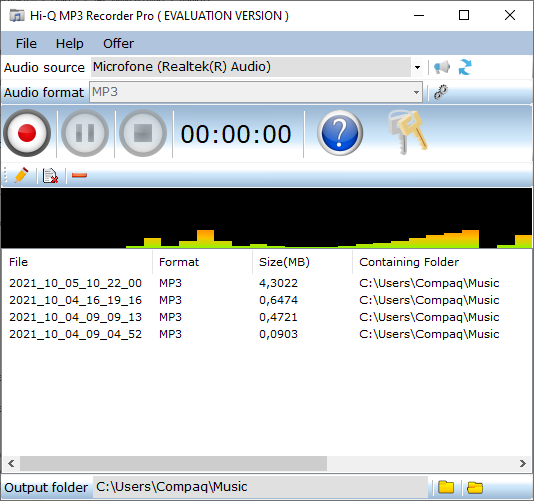Open output folder with open-folder icon

475,487
